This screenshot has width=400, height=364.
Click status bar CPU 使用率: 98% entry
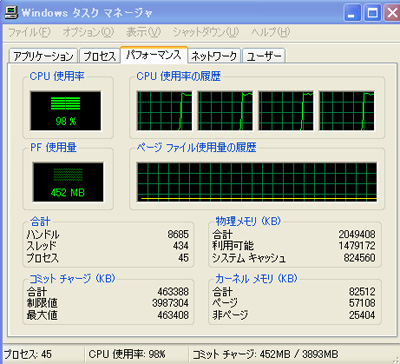click(127, 354)
